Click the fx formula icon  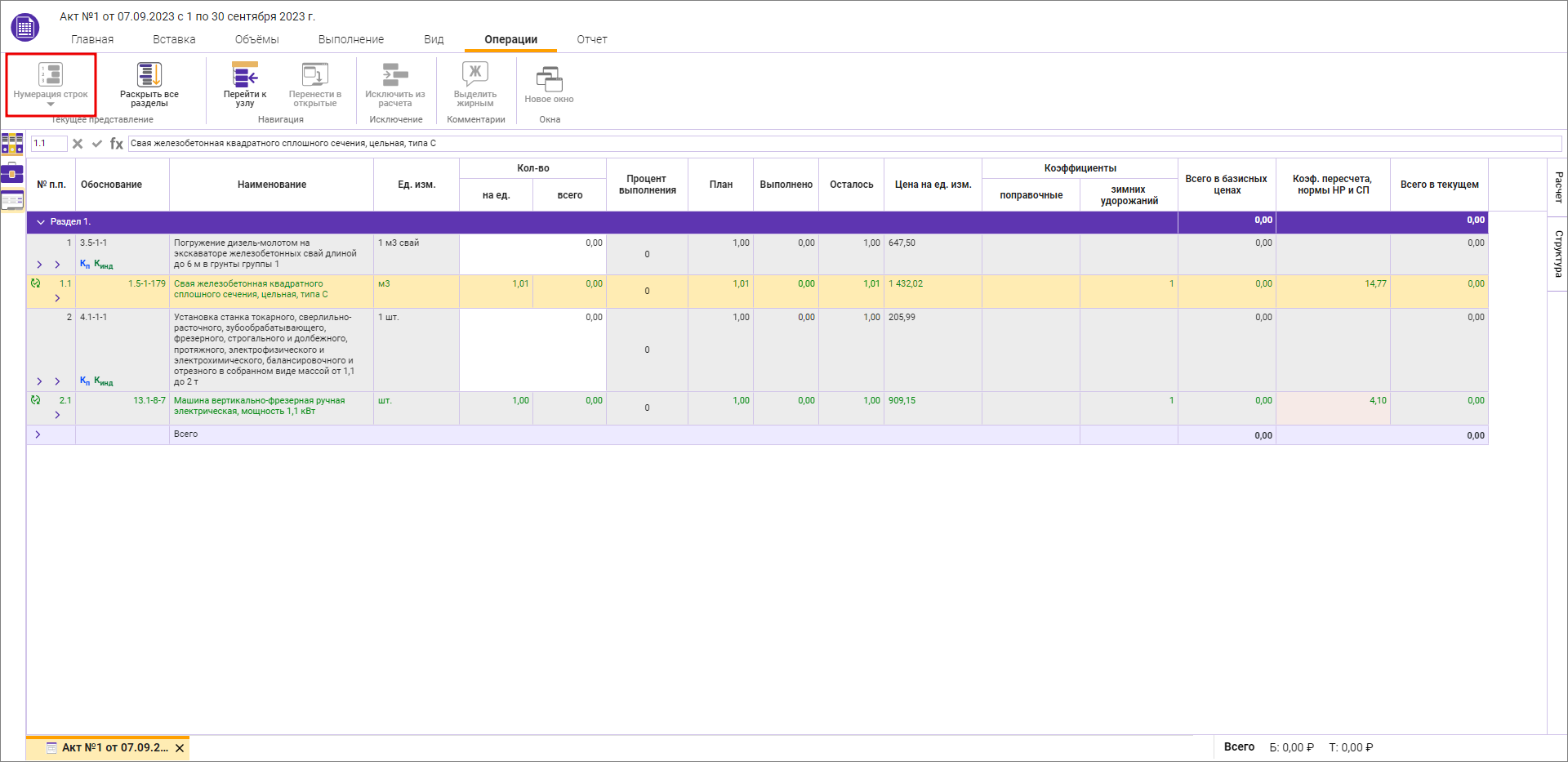(x=117, y=144)
